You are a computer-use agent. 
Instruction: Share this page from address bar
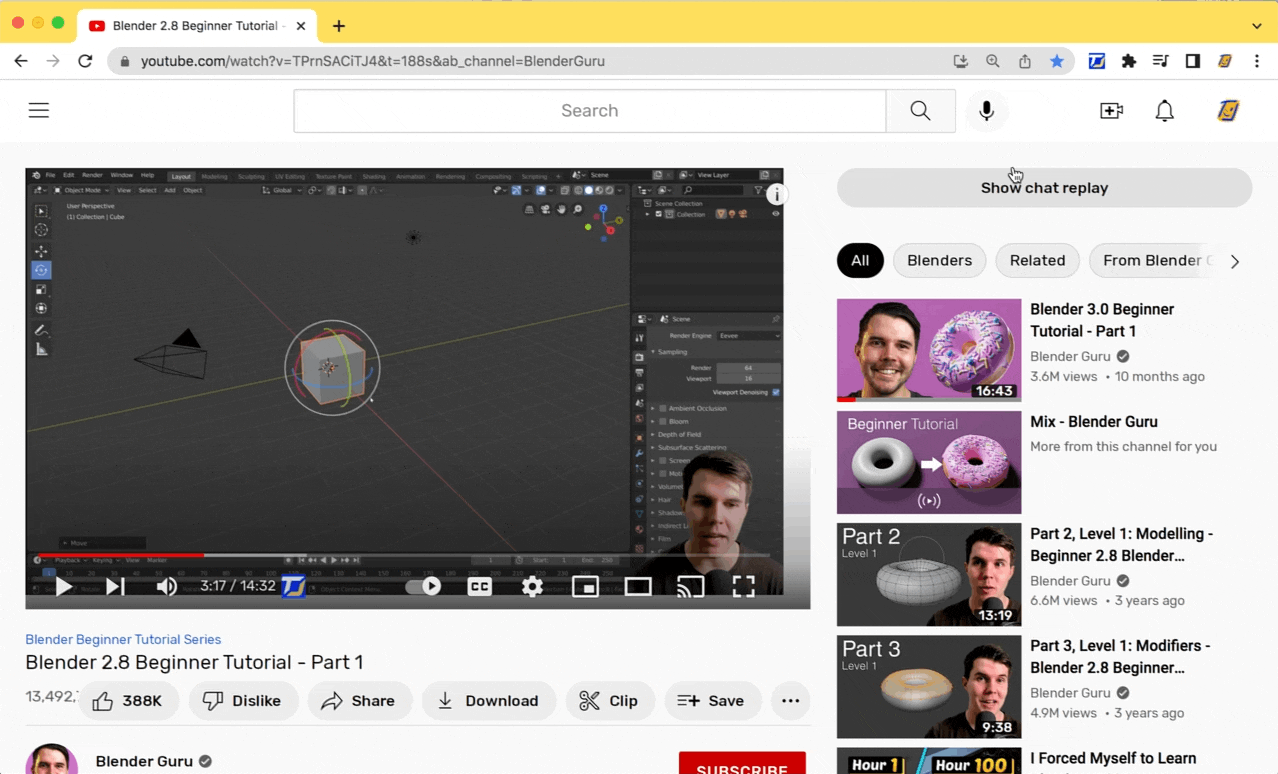[1025, 61]
